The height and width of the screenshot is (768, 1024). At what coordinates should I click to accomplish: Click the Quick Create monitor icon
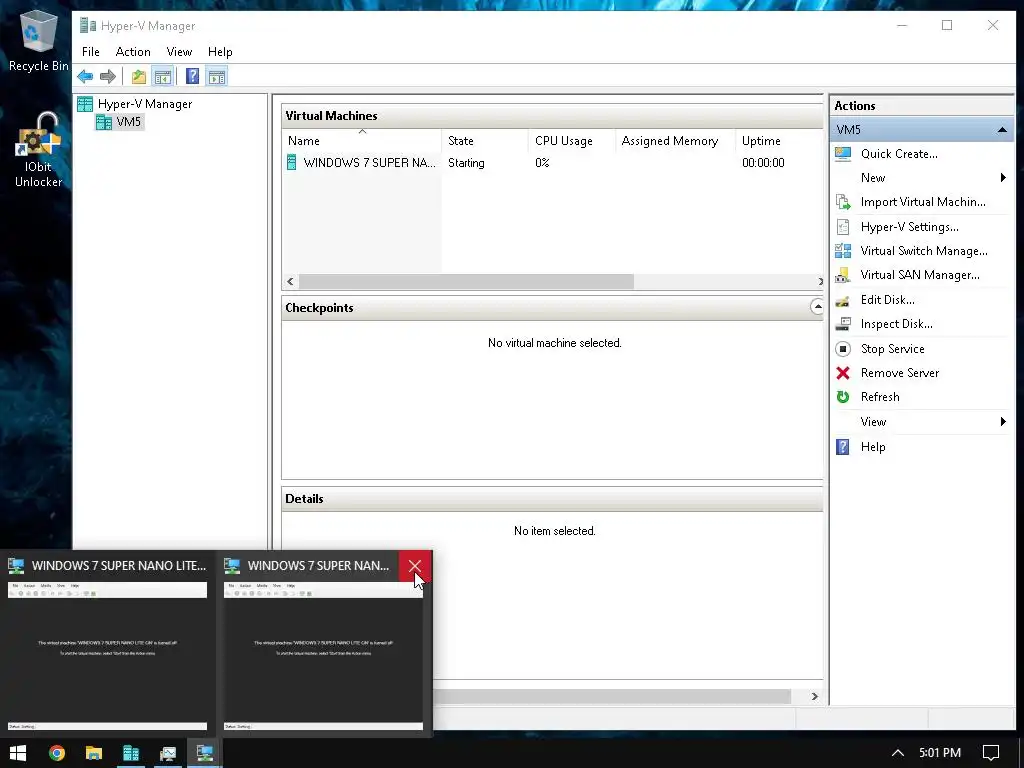[x=843, y=154]
